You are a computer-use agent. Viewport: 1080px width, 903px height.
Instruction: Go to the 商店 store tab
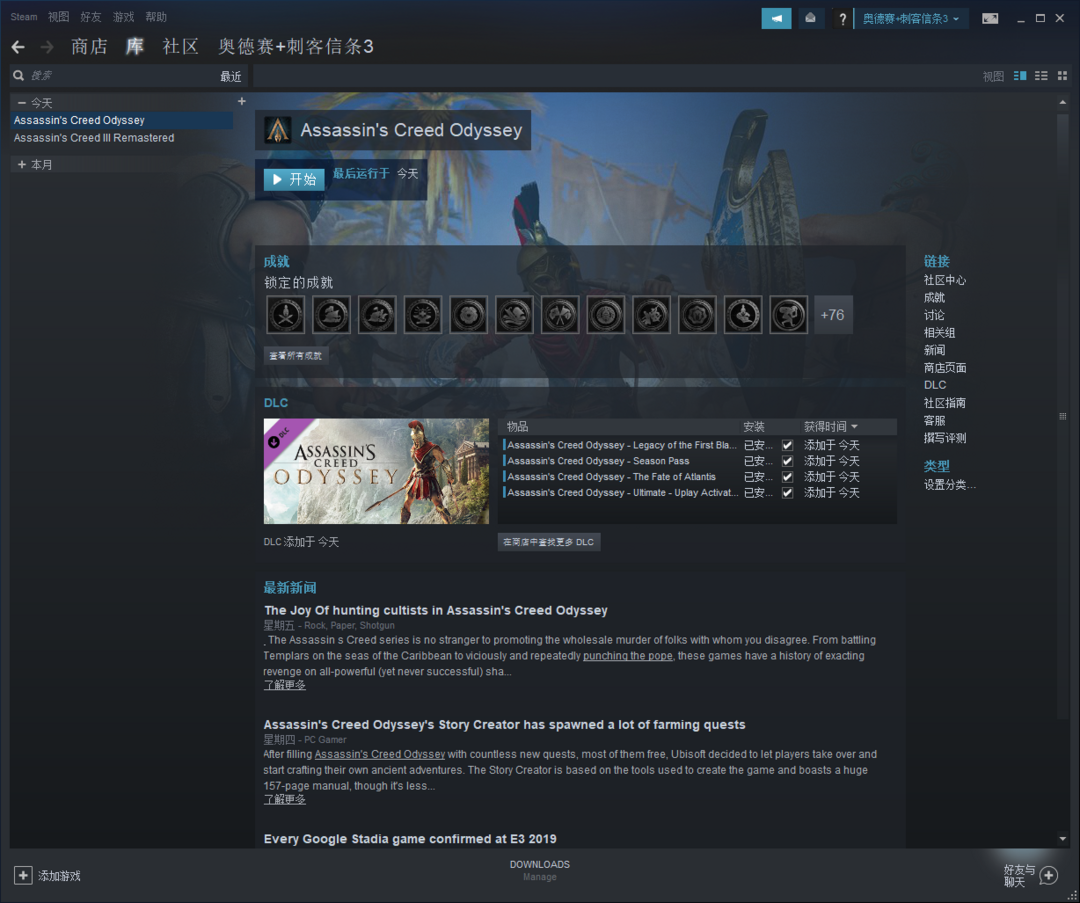[x=89, y=47]
